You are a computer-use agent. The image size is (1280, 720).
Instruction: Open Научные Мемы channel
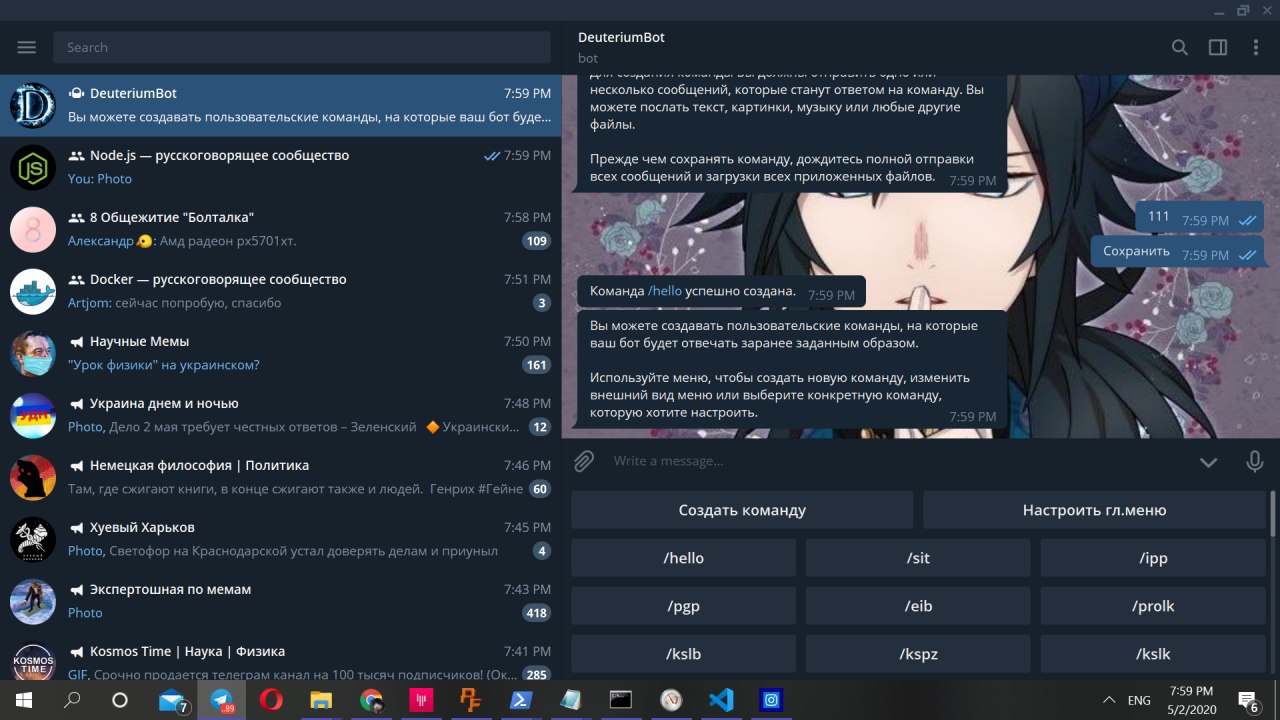pyautogui.click(x=280, y=354)
